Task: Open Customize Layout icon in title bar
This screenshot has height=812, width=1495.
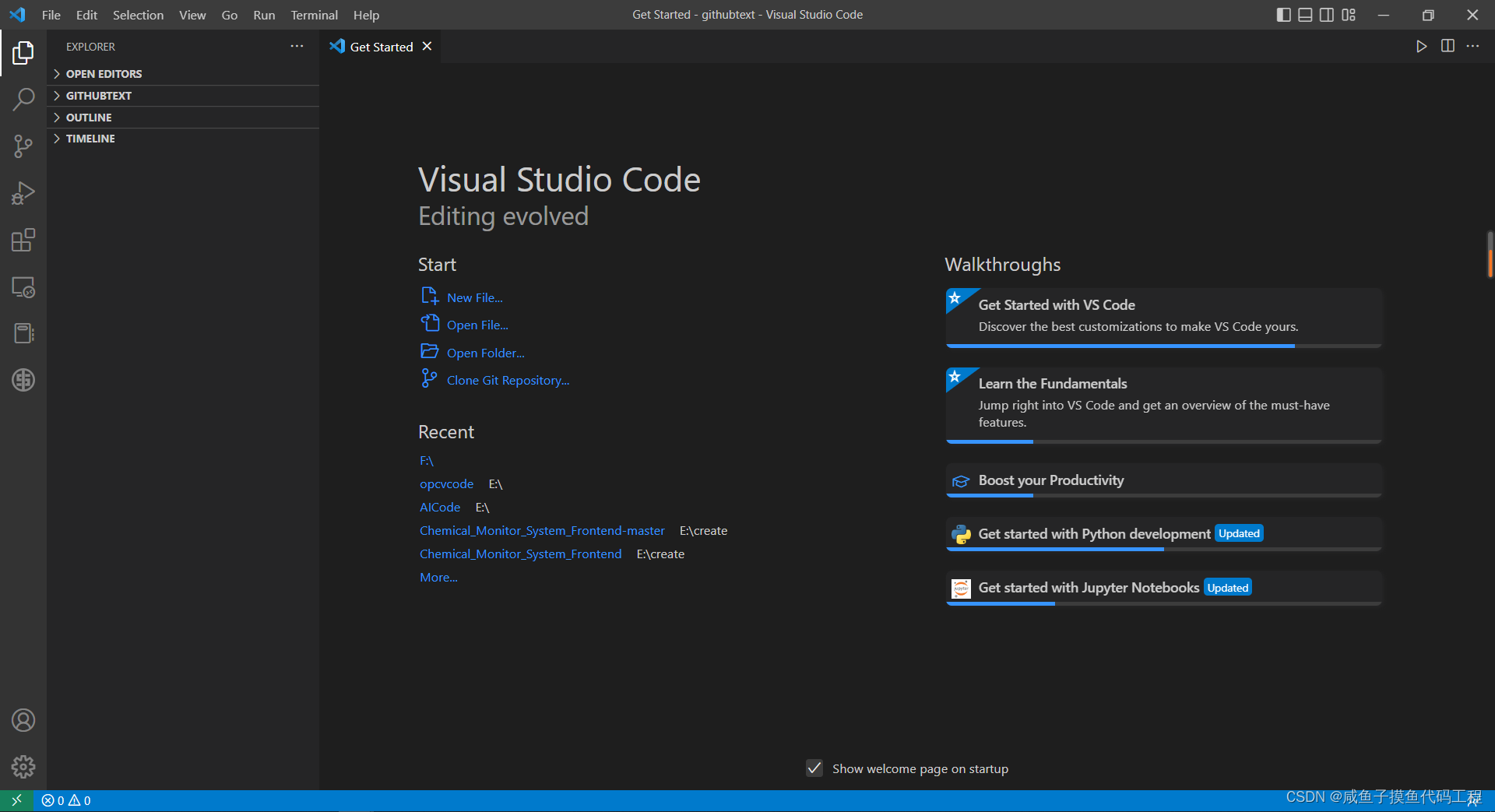Action: 1349,15
